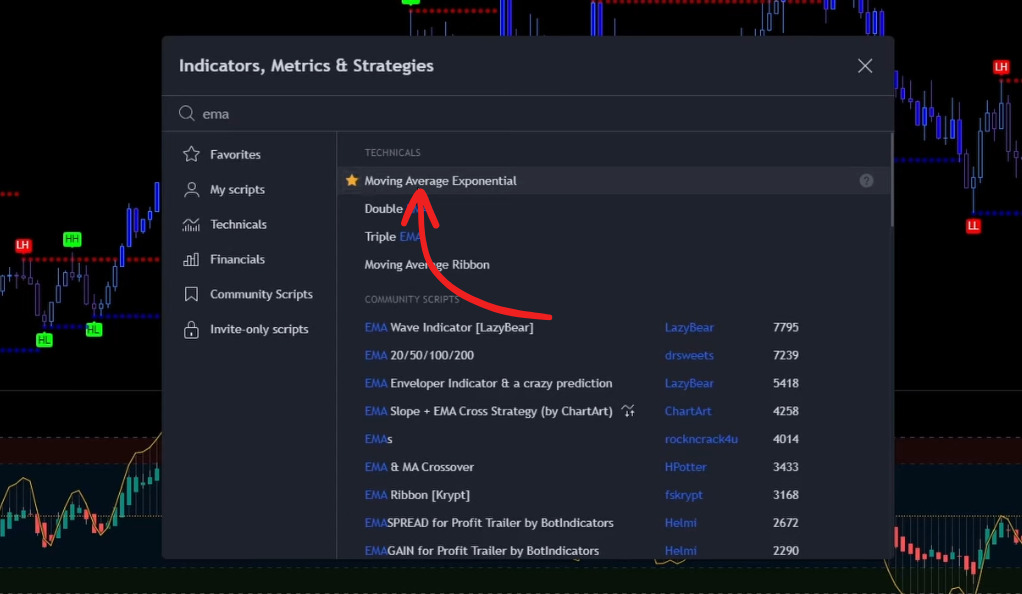Select EMA & MA Crossover script

click(x=419, y=467)
